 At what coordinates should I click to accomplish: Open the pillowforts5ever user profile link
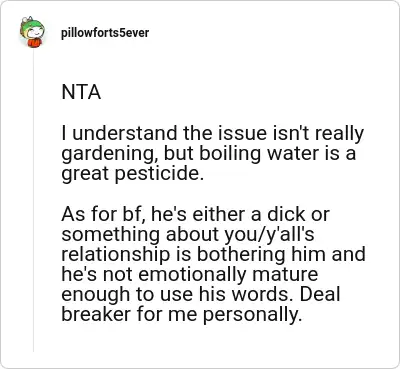(x=105, y=33)
